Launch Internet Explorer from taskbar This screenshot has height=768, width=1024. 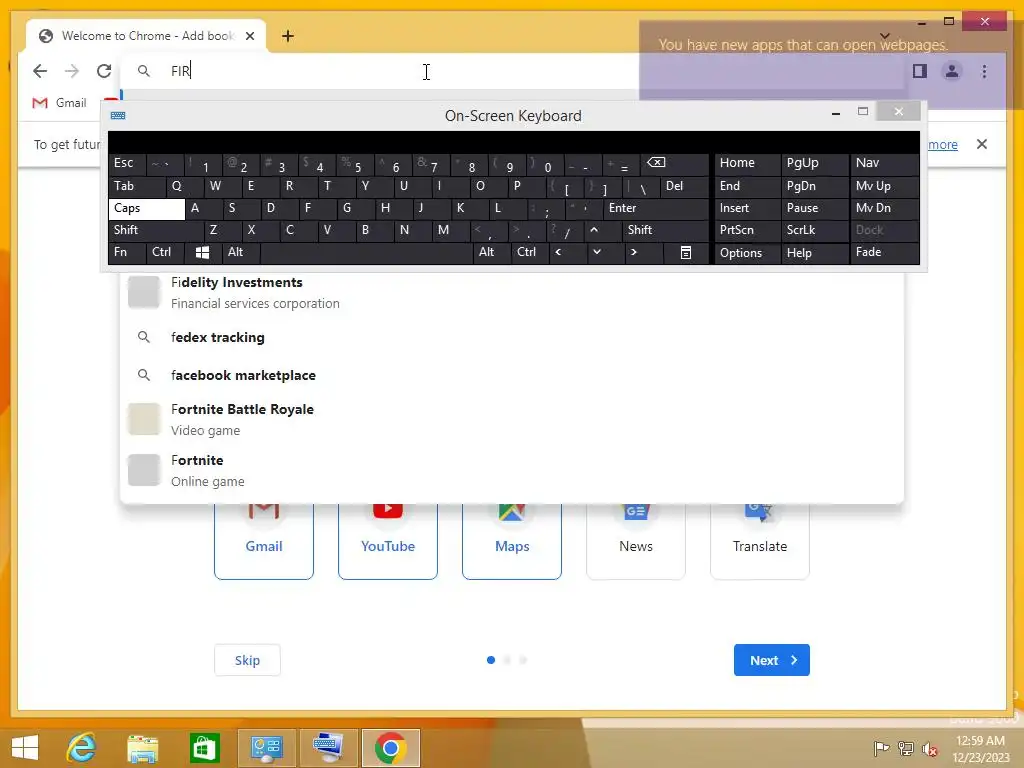point(82,748)
